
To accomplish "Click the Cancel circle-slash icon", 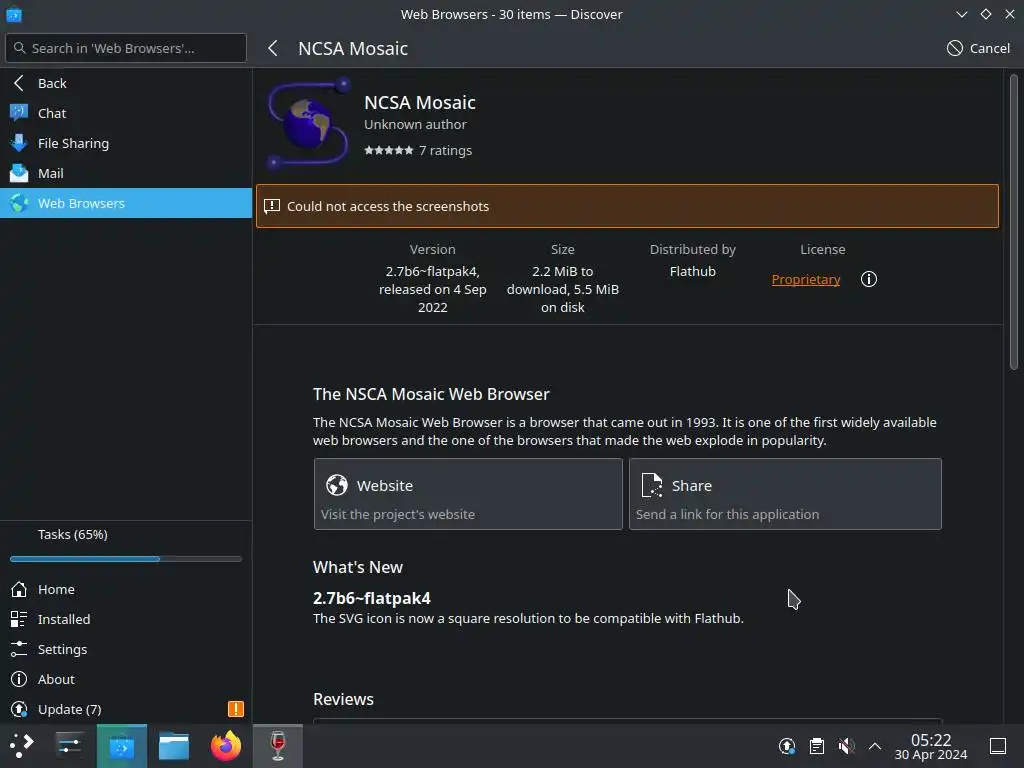I will tap(955, 48).
